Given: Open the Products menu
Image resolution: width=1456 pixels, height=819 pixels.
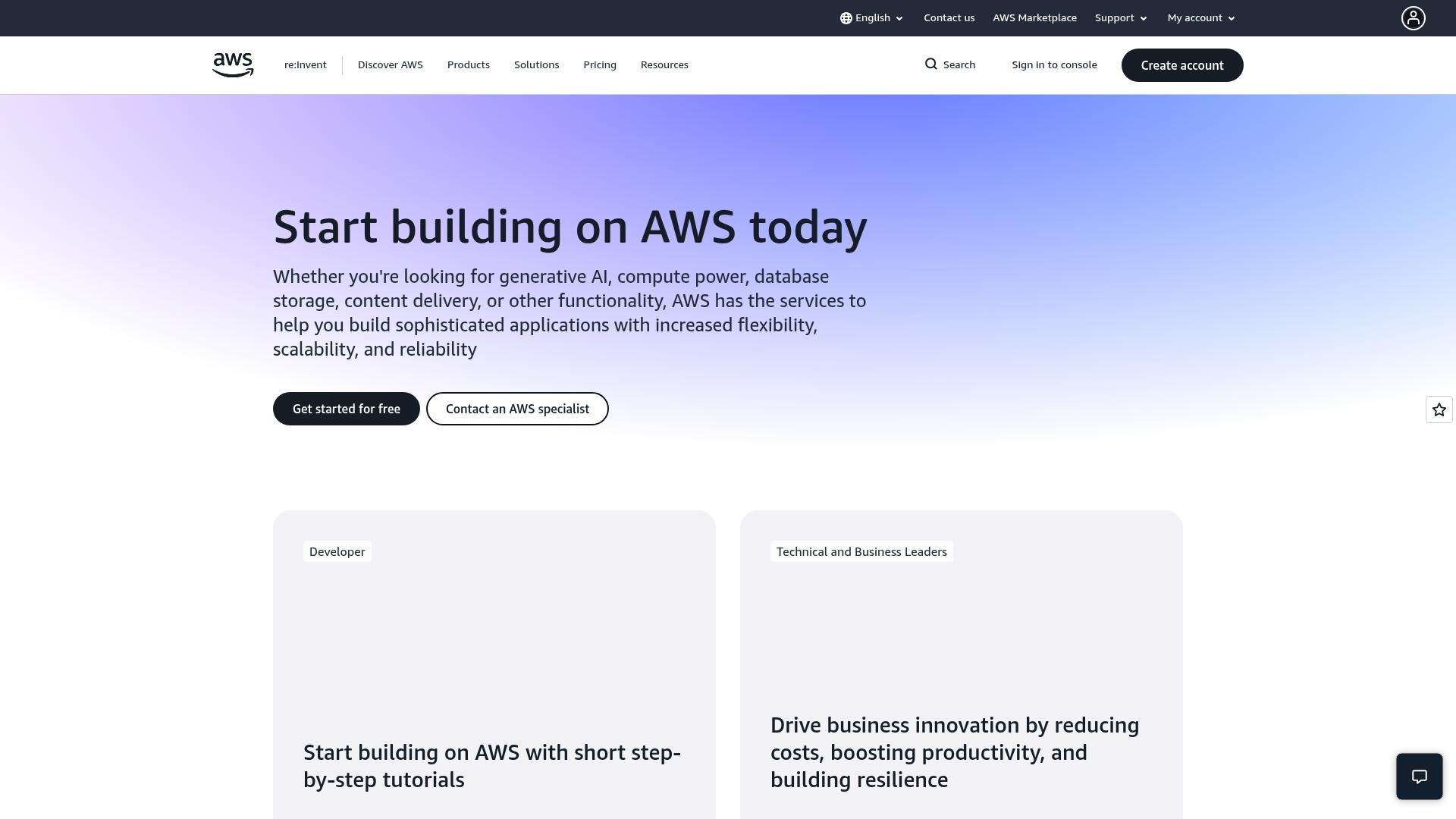Looking at the screenshot, I should pyautogui.click(x=469, y=65).
